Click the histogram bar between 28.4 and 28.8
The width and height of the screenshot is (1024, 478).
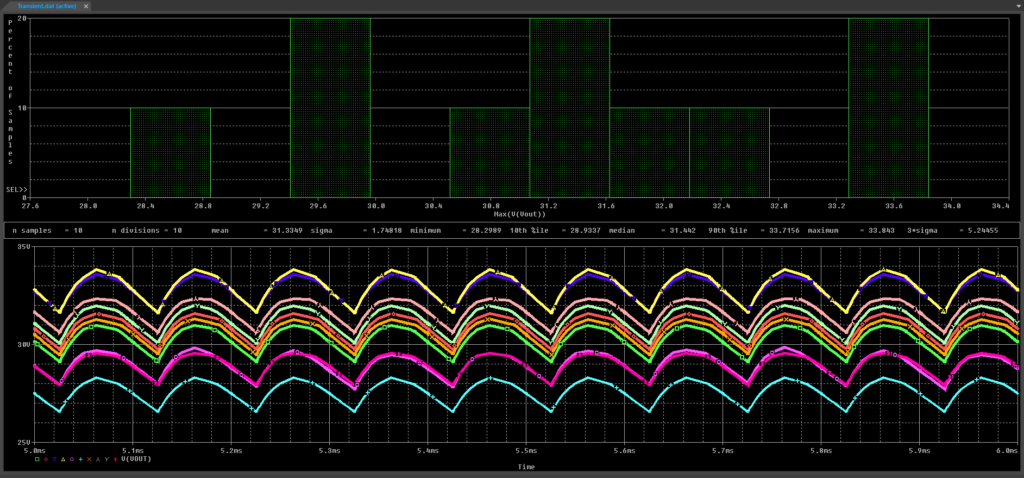tap(170, 152)
